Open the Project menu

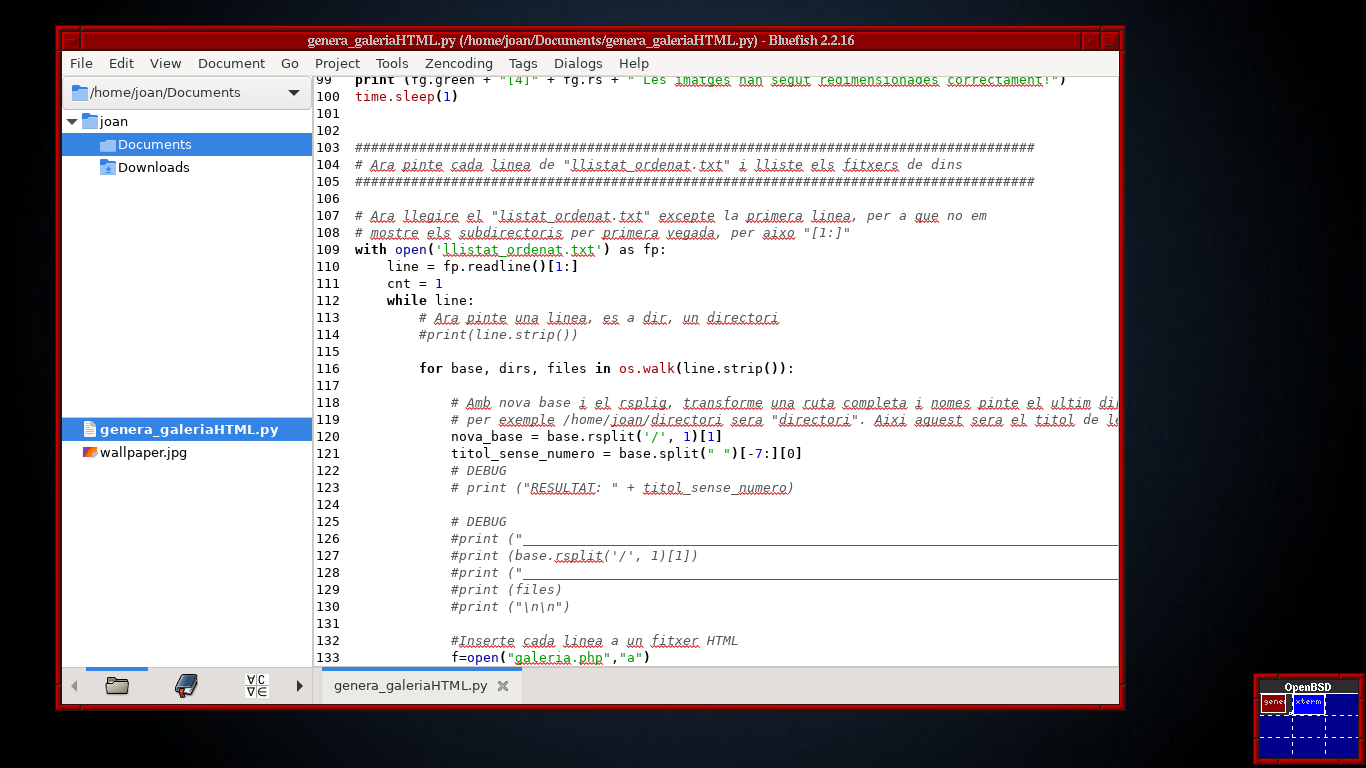point(337,63)
